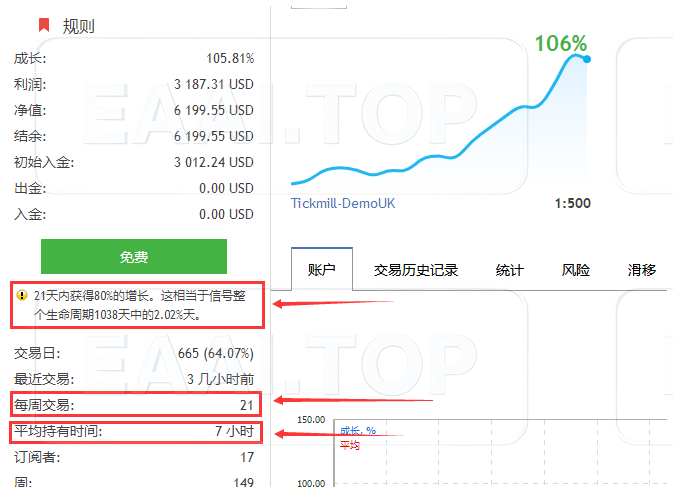Click the 1:500 leverage value

(x=572, y=203)
